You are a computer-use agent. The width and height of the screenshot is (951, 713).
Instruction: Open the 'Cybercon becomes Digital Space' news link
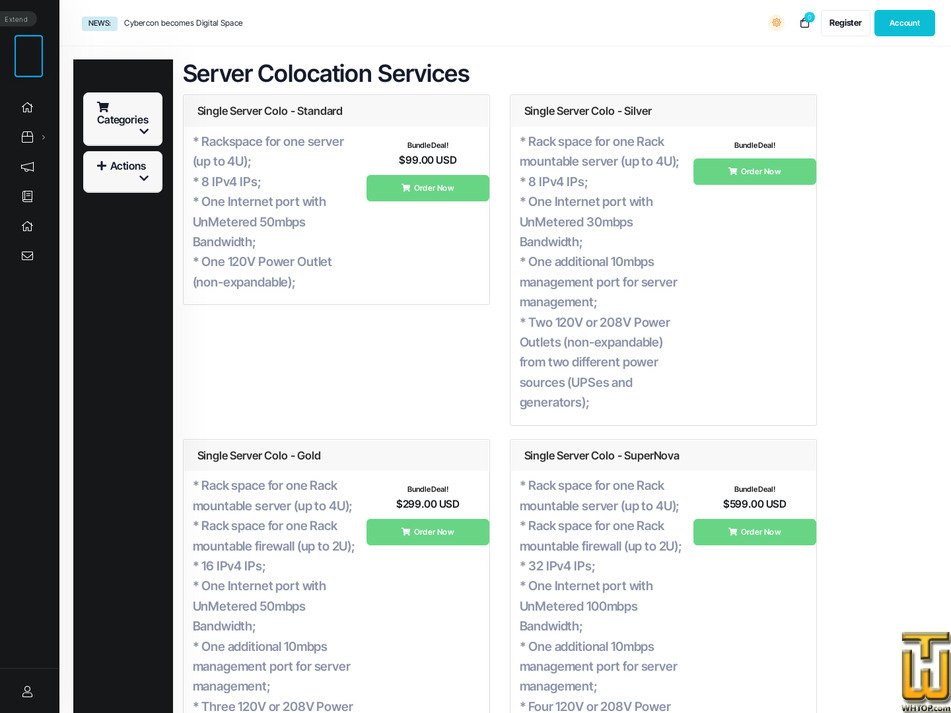pos(183,23)
